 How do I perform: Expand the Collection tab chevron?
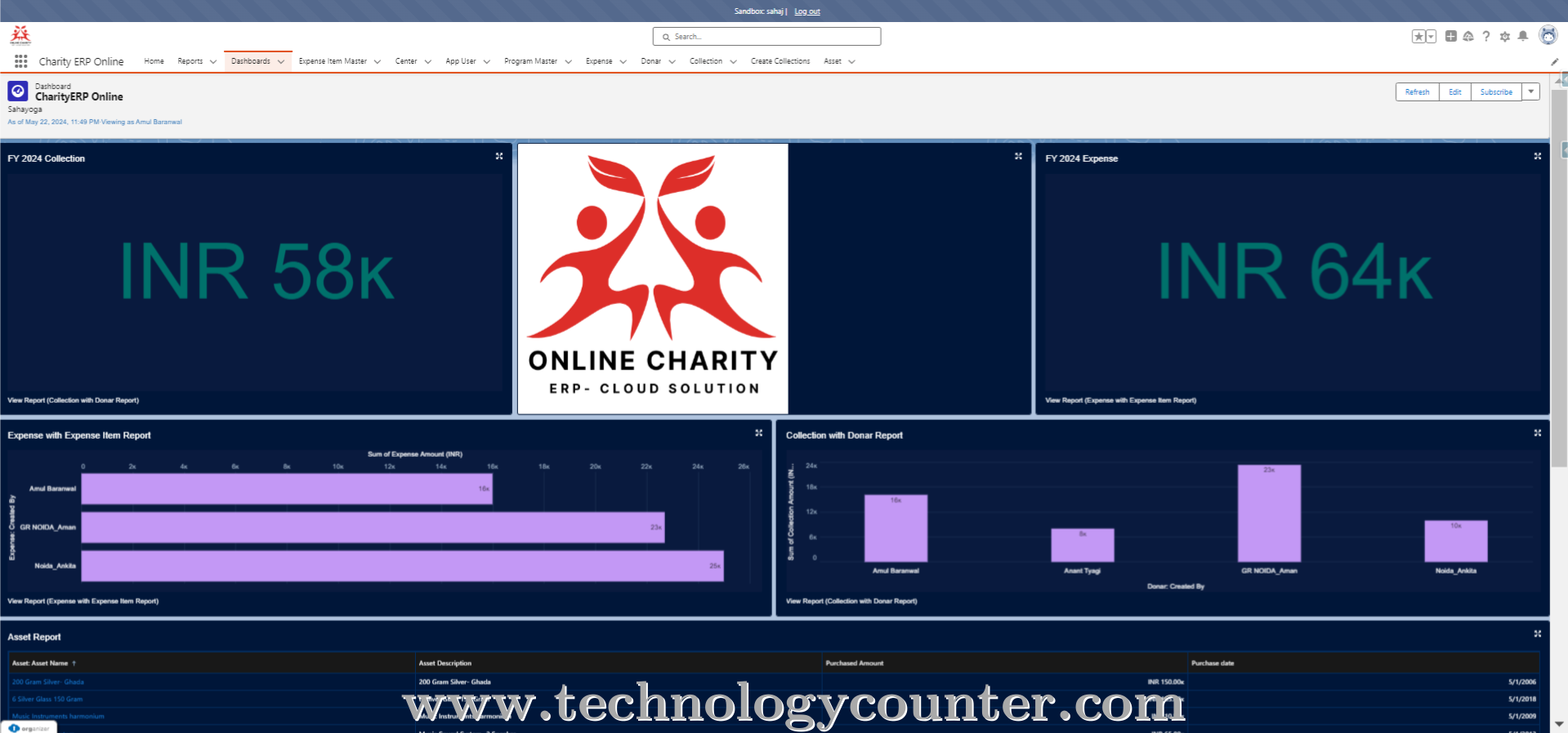(x=733, y=61)
